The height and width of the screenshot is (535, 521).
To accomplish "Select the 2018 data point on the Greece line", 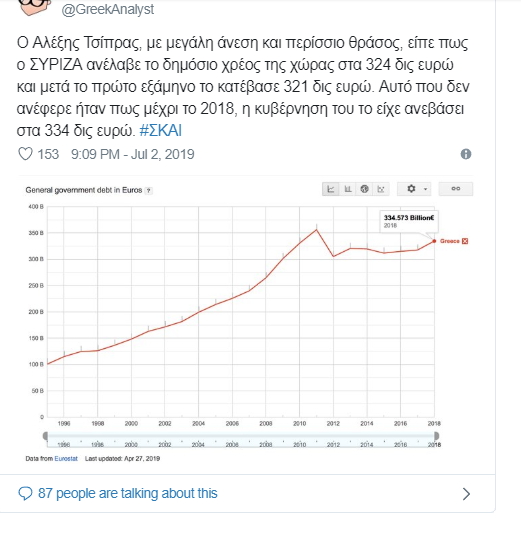I will pos(434,241).
